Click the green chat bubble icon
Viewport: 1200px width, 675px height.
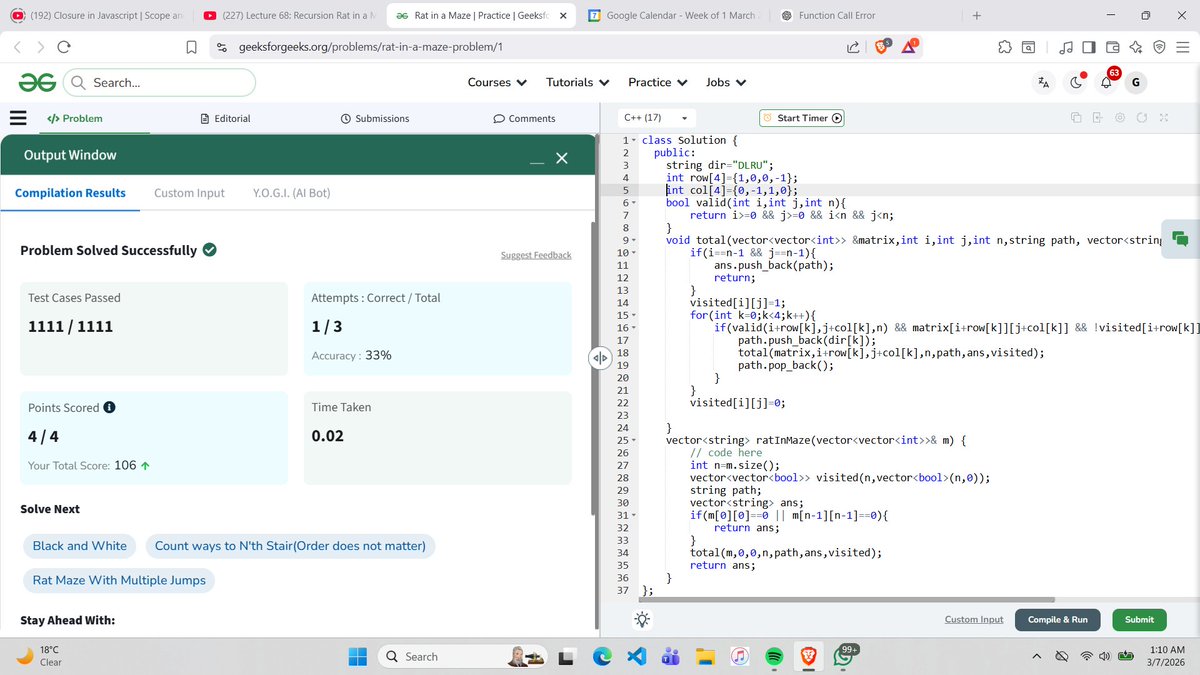[1180, 239]
